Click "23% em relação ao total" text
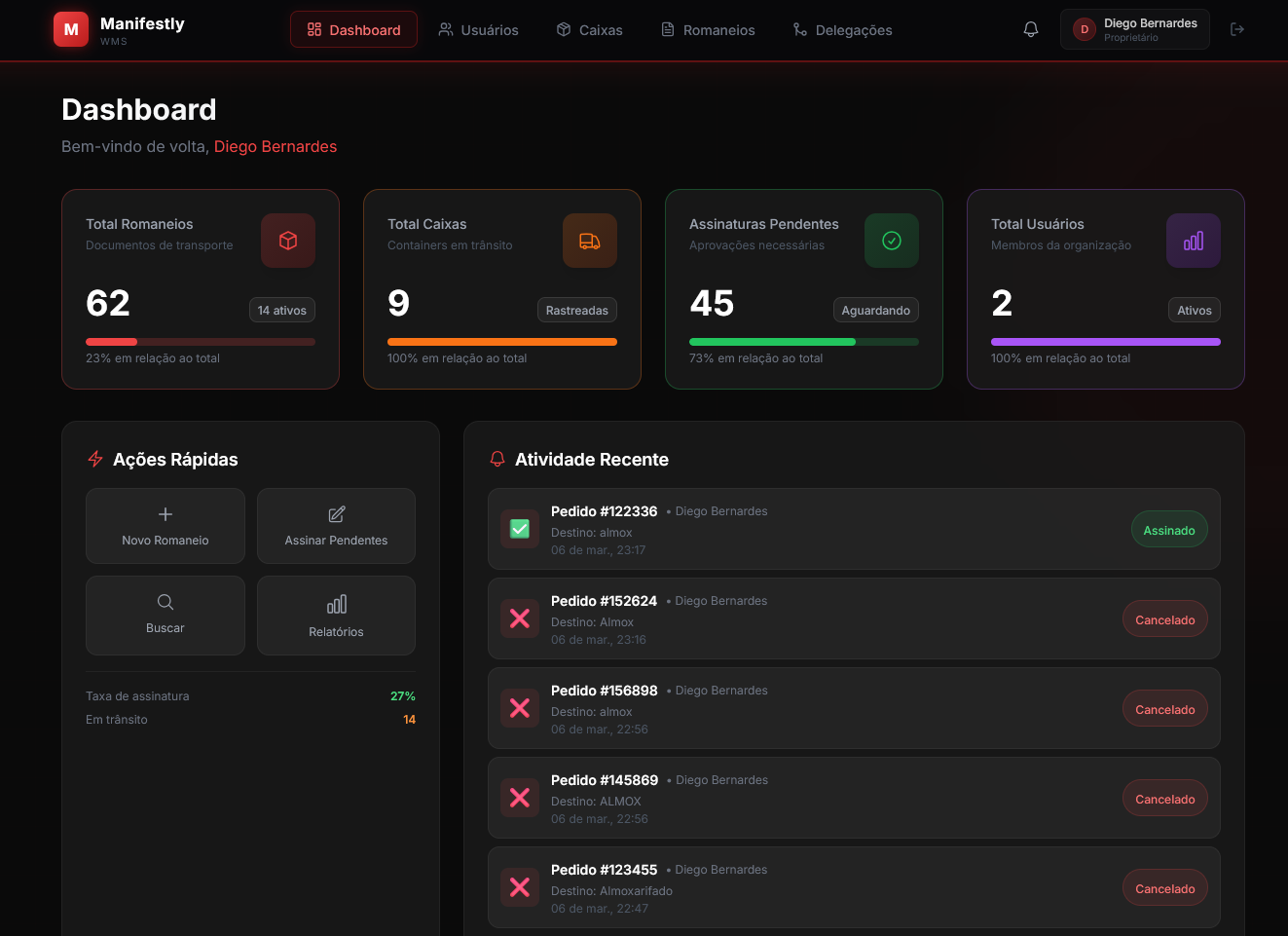1288x936 pixels. pos(153,358)
